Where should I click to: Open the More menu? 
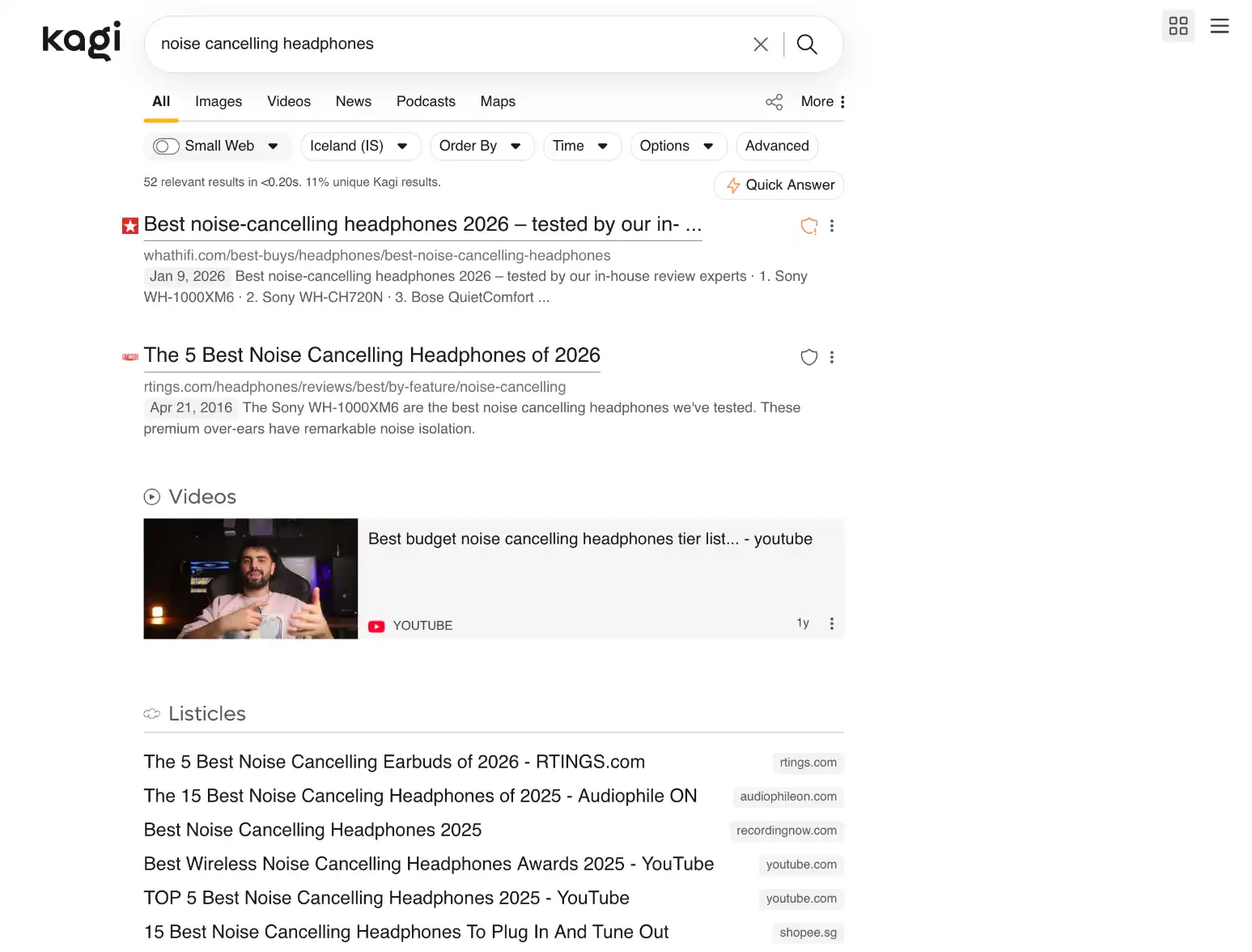[820, 101]
